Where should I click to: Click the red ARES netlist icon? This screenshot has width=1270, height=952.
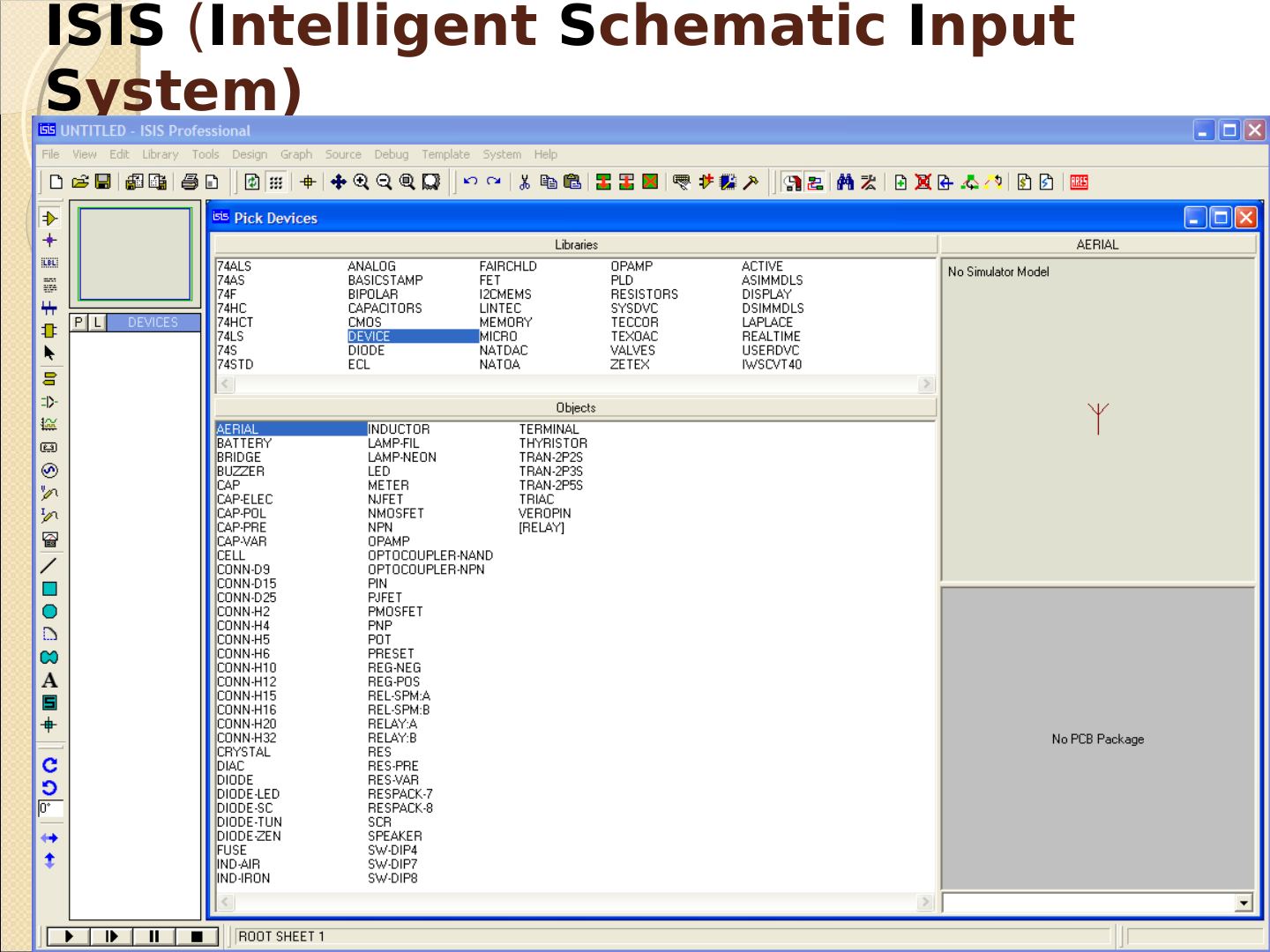[1079, 182]
